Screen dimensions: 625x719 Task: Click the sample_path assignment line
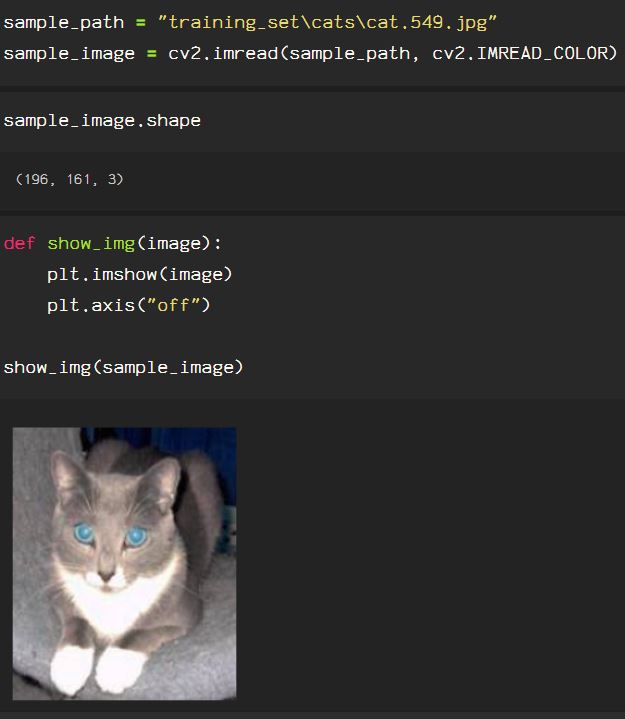pyautogui.click(x=250, y=22)
